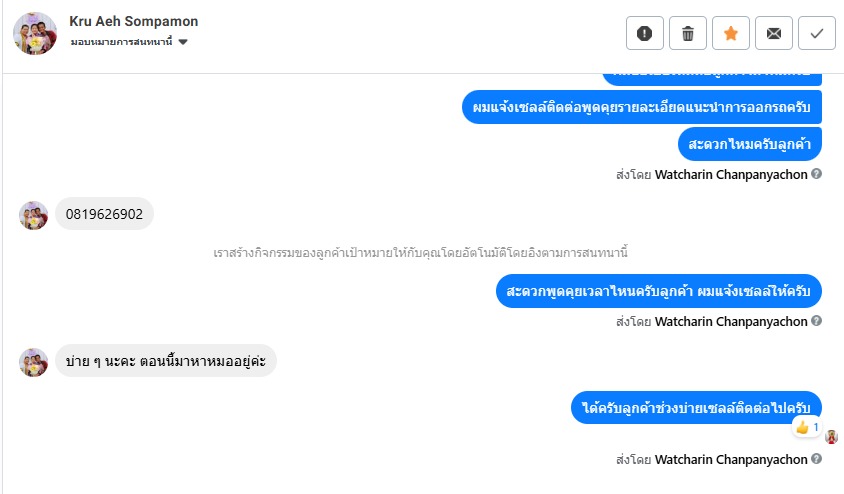Click sender avatar beside the บ่าย ๆ message
The width and height of the screenshot is (844, 494).
tap(34, 361)
